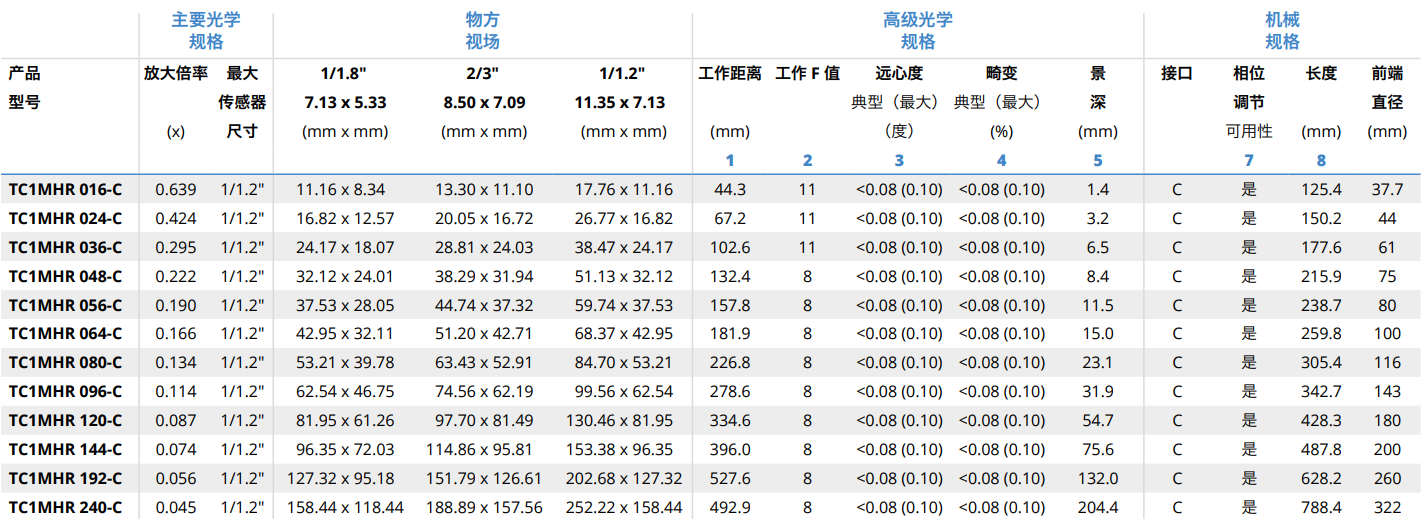Image resolution: width=1422 pixels, height=519 pixels.
Task: Click footnote number 2 under 工作 F 值
Action: coord(807,160)
